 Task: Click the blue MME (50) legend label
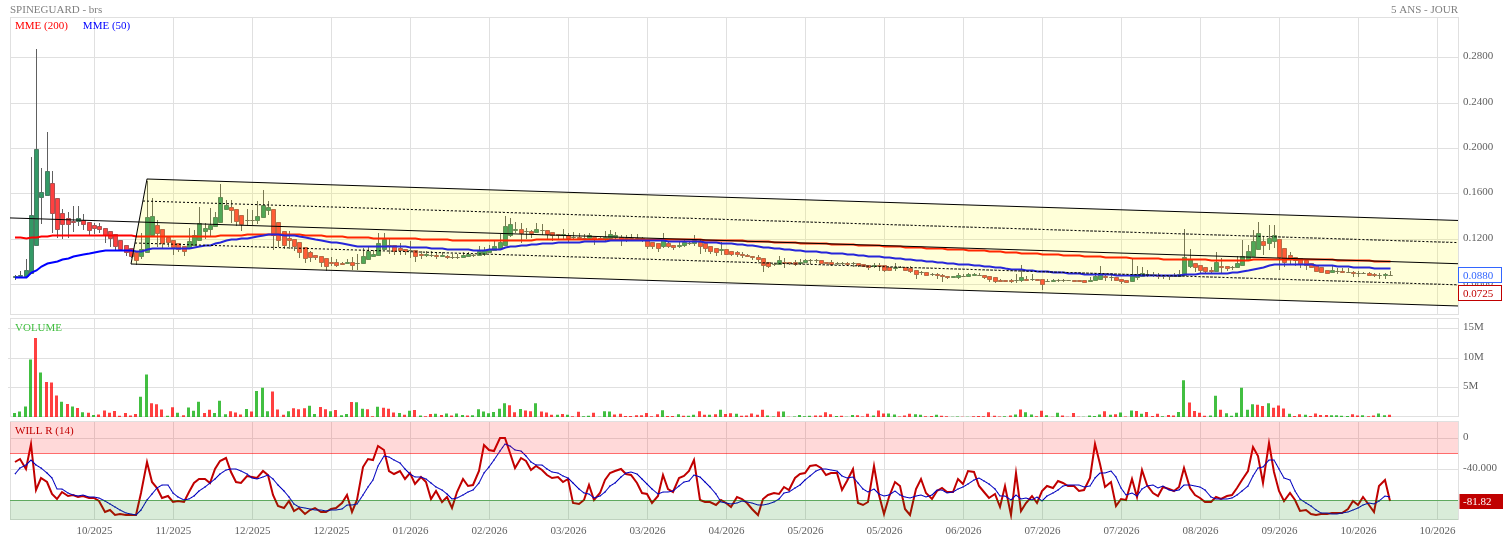[106, 25]
